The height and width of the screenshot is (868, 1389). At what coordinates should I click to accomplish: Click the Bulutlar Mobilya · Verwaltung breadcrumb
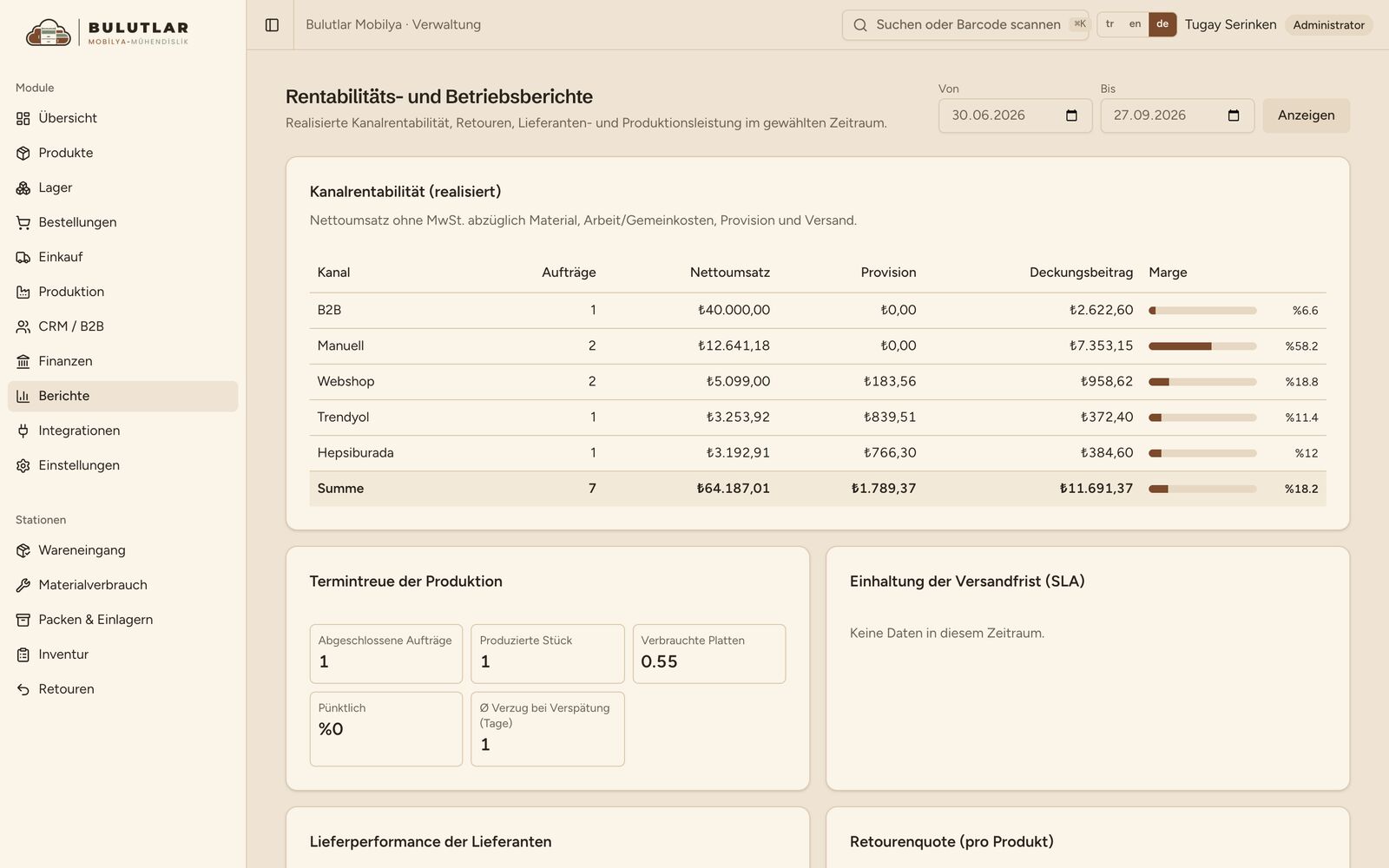[393, 24]
